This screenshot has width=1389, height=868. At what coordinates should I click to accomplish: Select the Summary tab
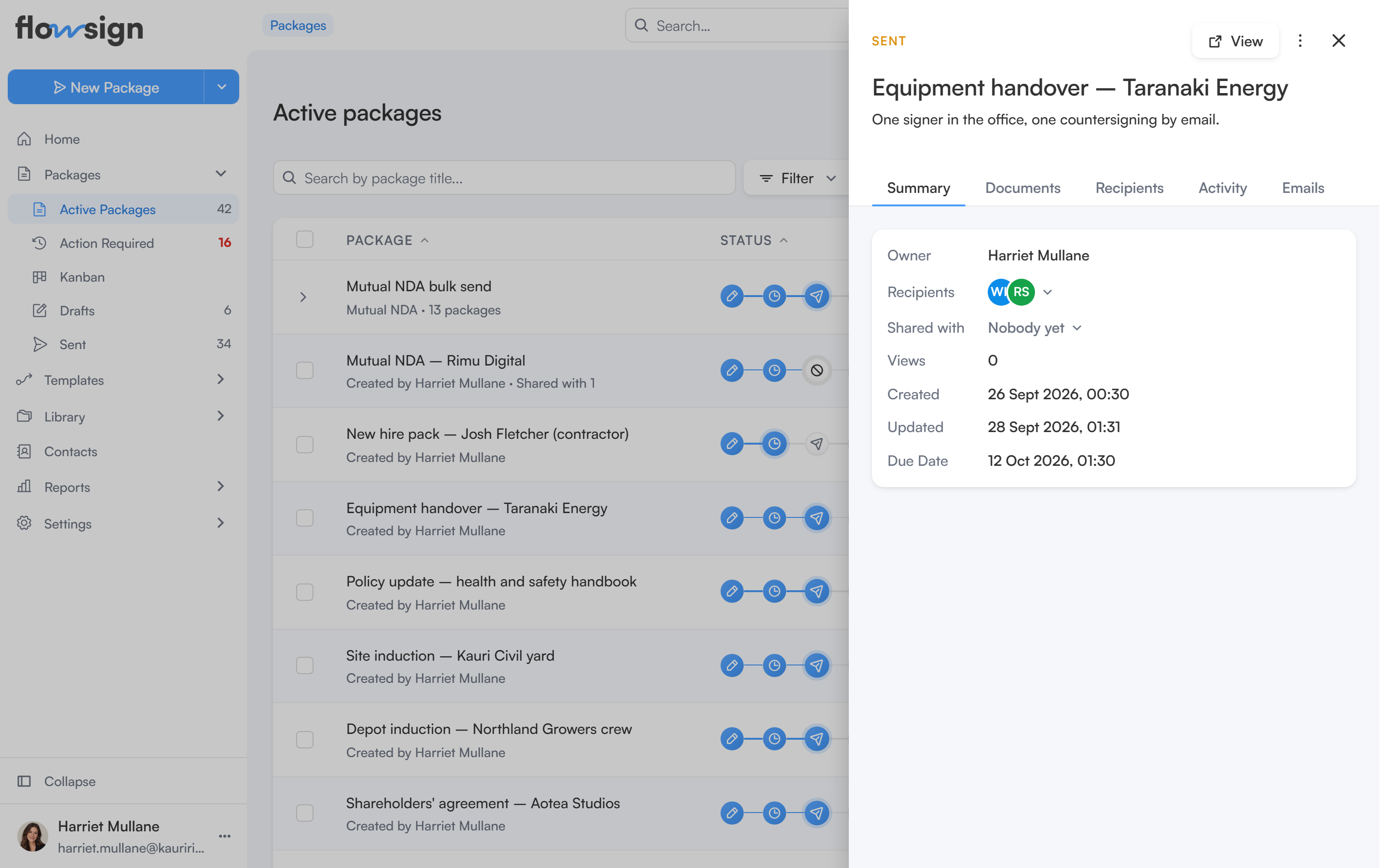[918, 188]
